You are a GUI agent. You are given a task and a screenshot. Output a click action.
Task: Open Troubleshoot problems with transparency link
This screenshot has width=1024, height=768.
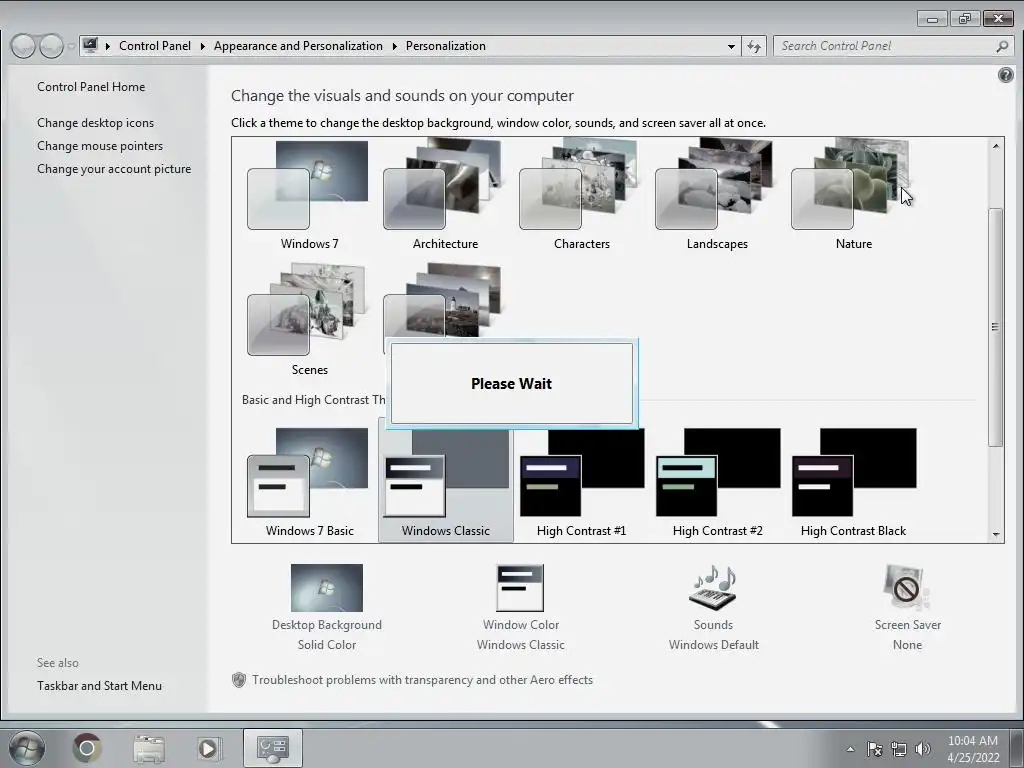pyautogui.click(x=422, y=680)
